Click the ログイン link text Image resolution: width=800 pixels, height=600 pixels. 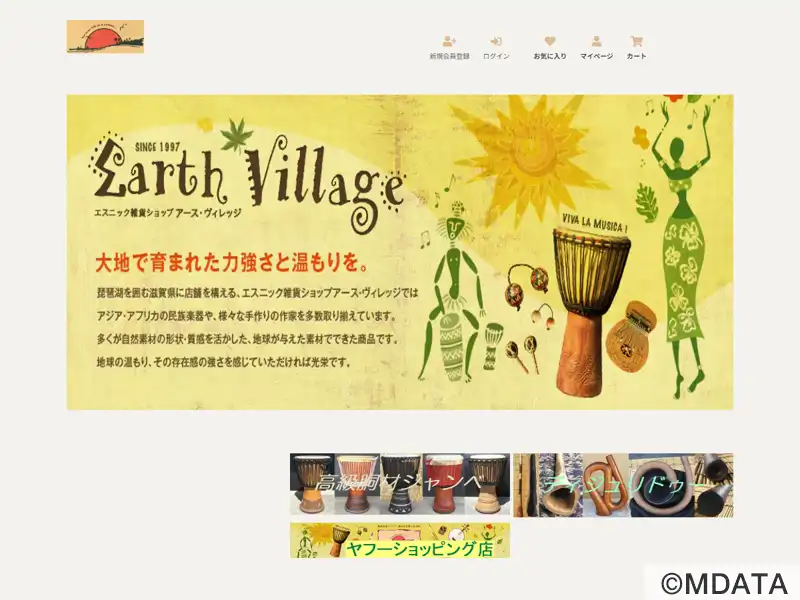[496, 56]
